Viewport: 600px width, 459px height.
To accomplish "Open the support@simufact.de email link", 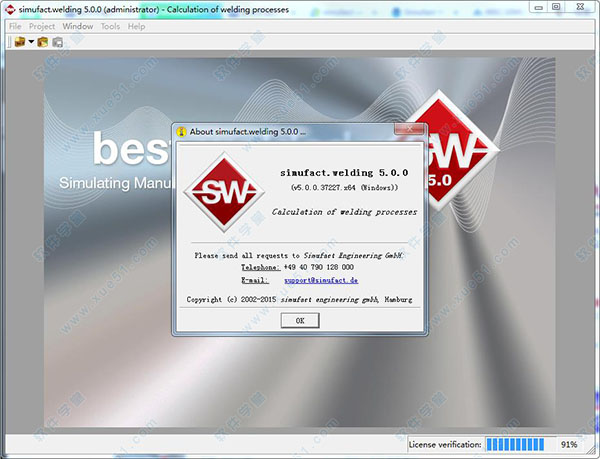I will (x=321, y=280).
